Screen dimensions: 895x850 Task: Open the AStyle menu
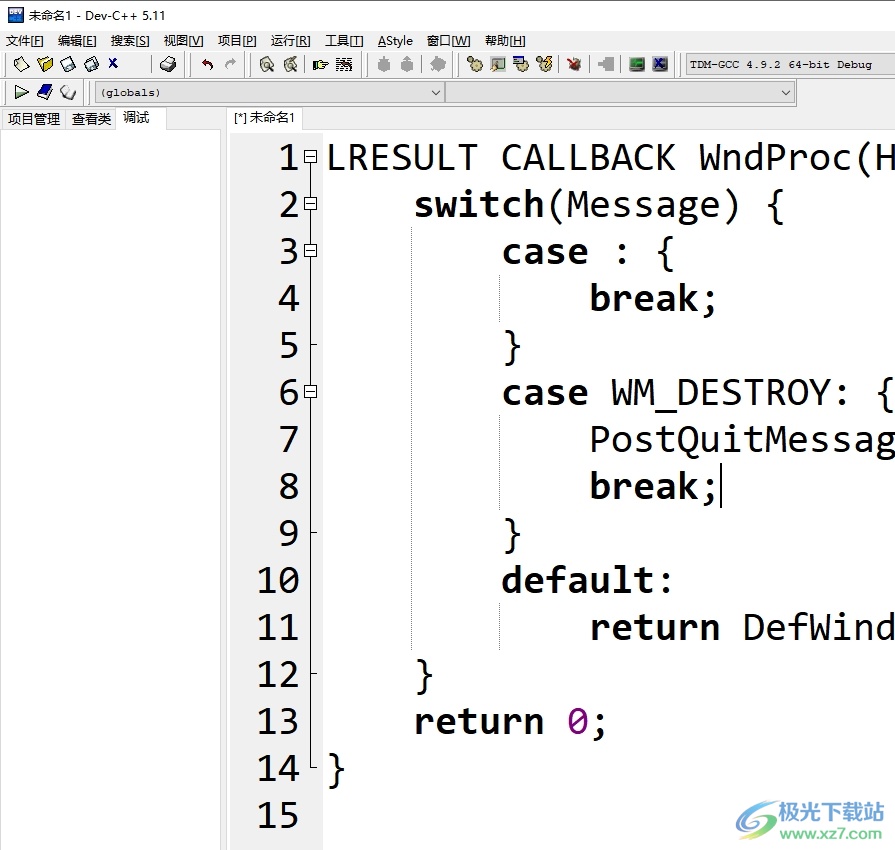pos(395,41)
